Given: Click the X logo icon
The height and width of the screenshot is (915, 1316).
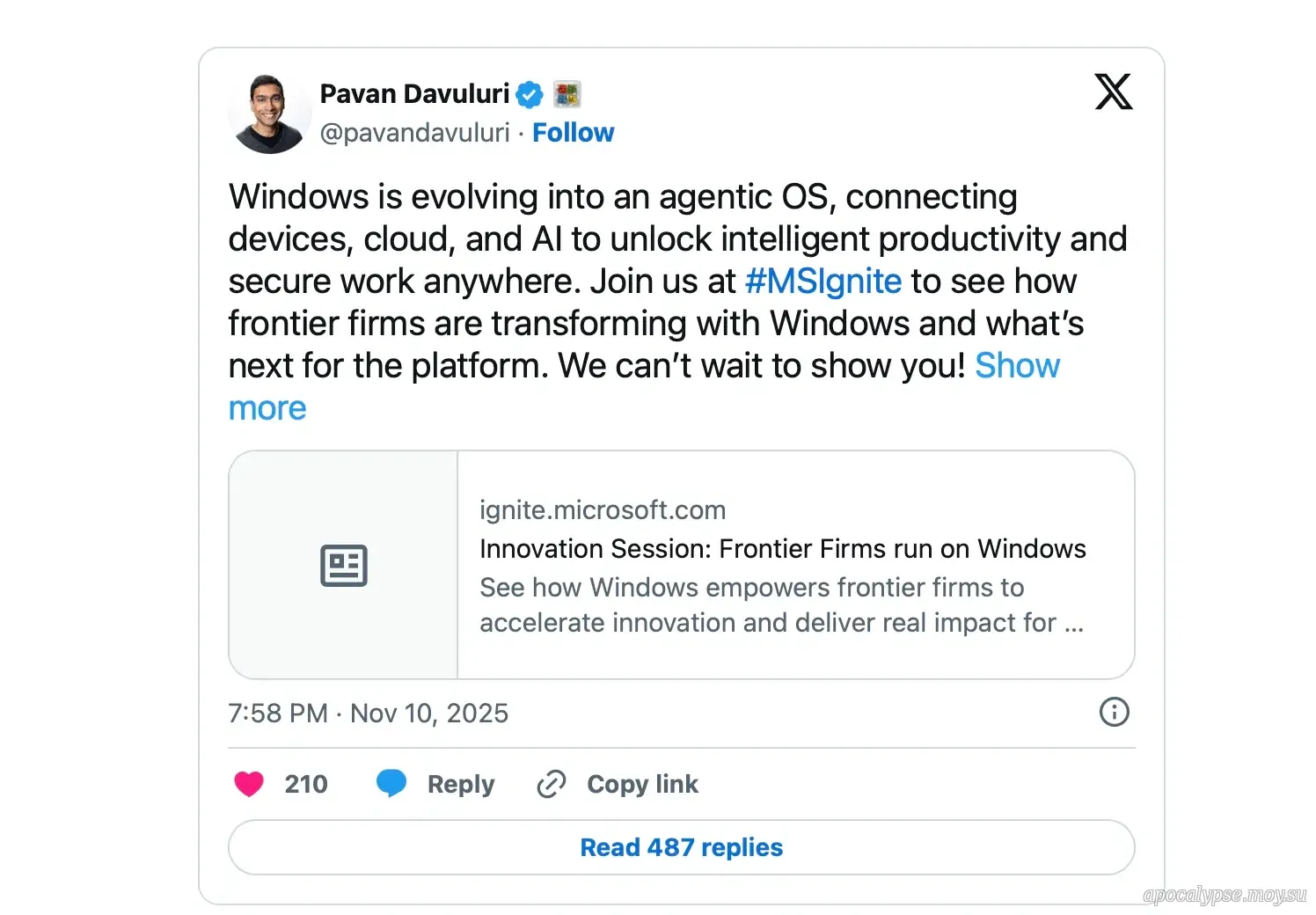Looking at the screenshot, I should 1113,91.
